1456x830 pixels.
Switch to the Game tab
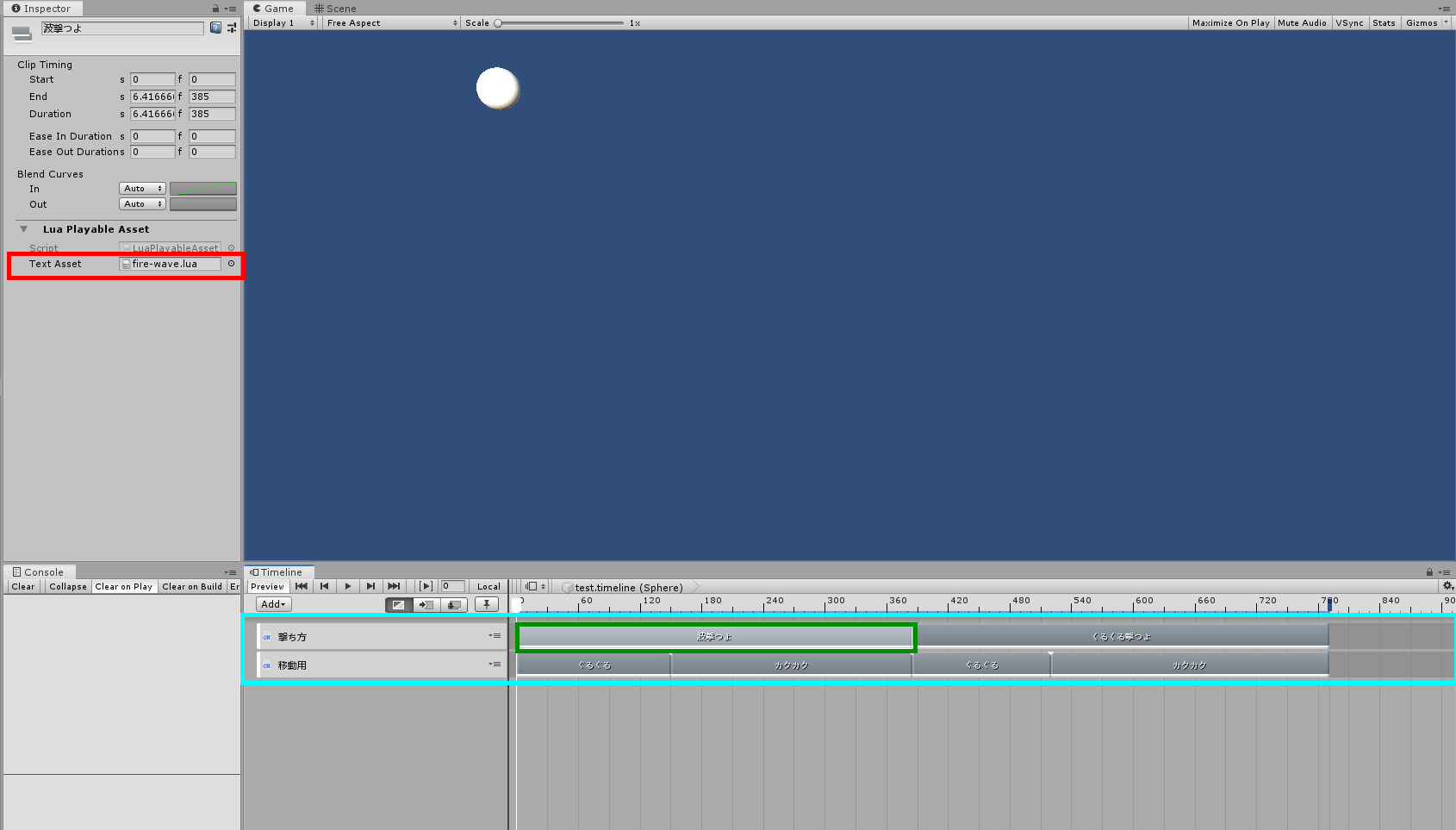click(x=273, y=9)
